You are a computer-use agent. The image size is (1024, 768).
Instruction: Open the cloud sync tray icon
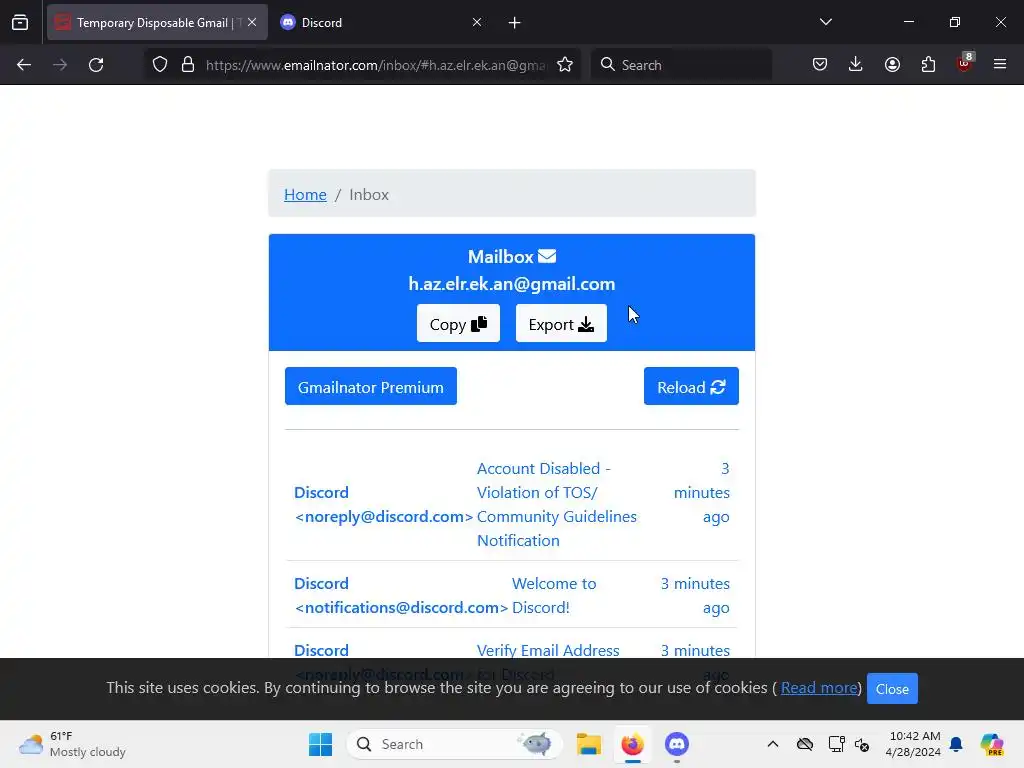click(805, 744)
